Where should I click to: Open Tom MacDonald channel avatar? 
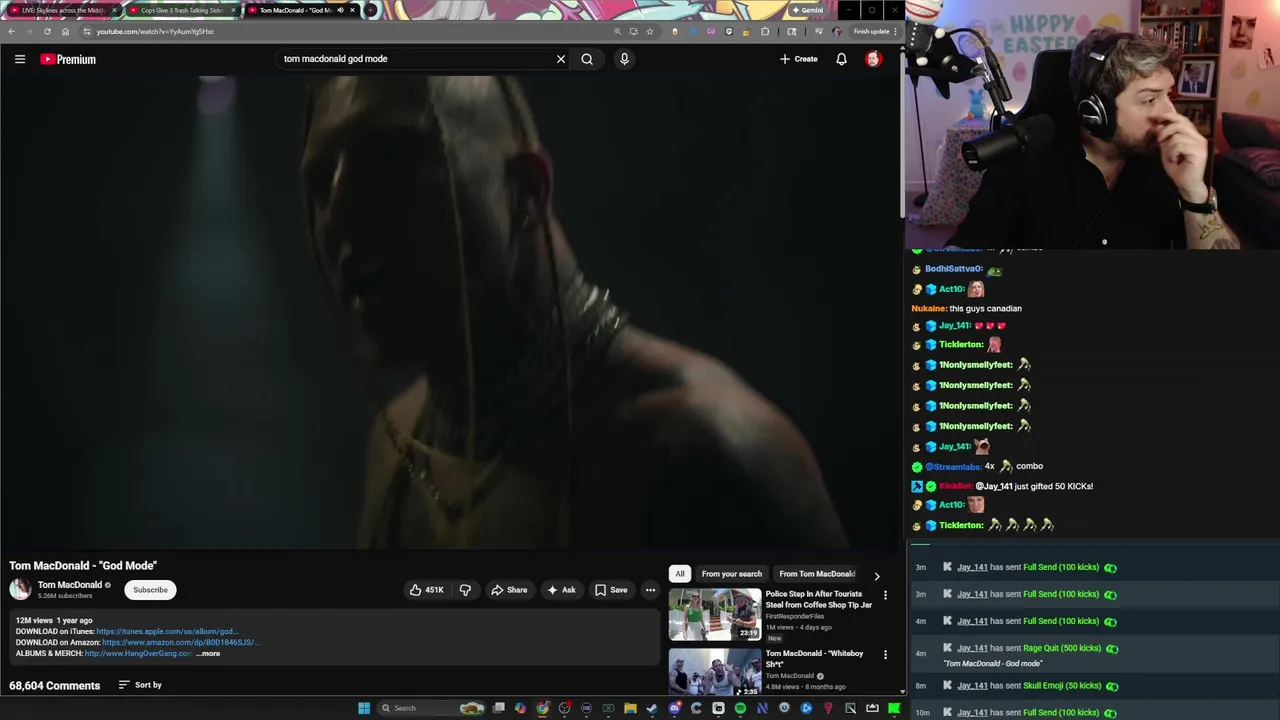pyautogui.click(x=20, y=589)
